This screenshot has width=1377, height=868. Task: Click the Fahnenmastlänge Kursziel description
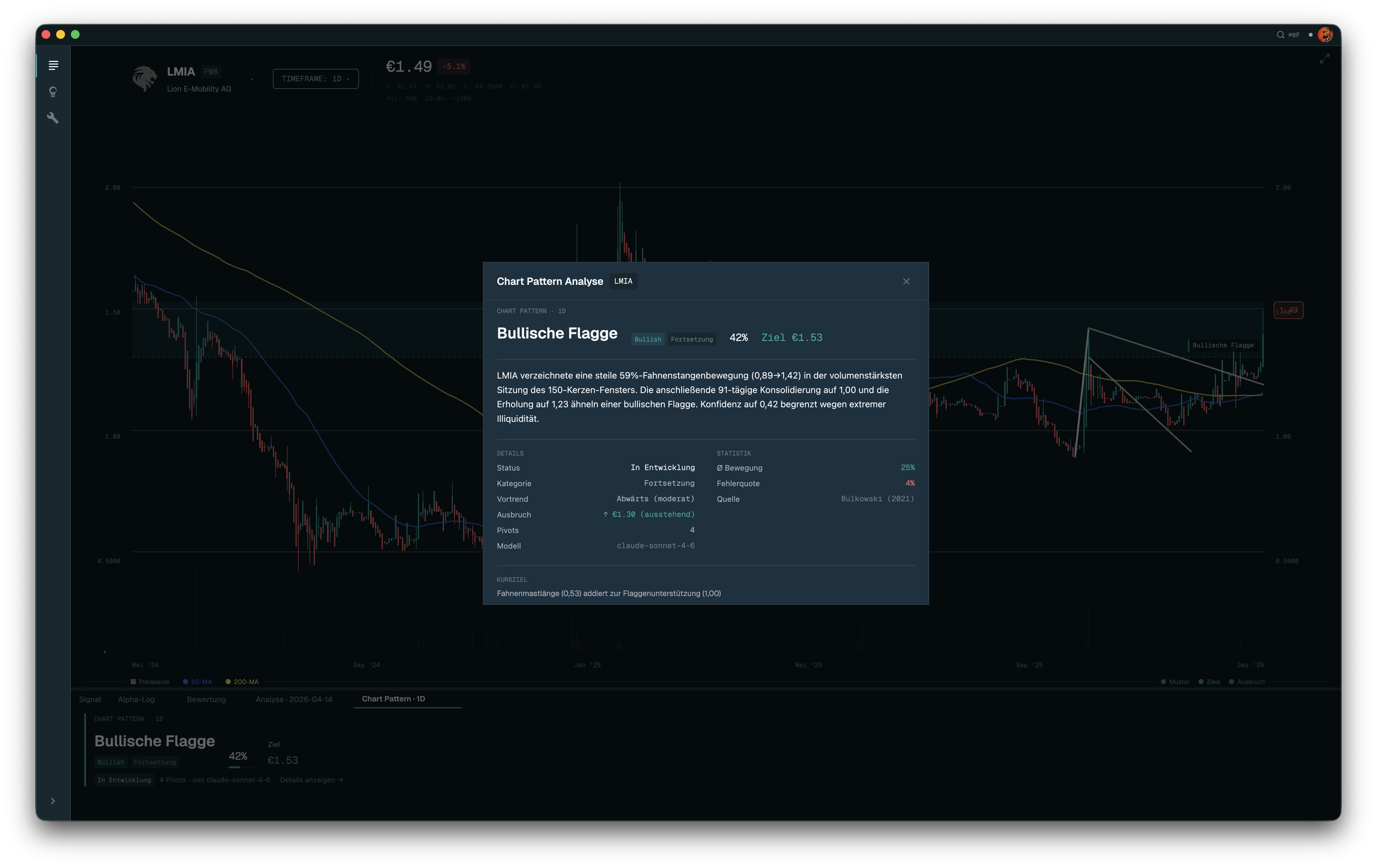608,594
